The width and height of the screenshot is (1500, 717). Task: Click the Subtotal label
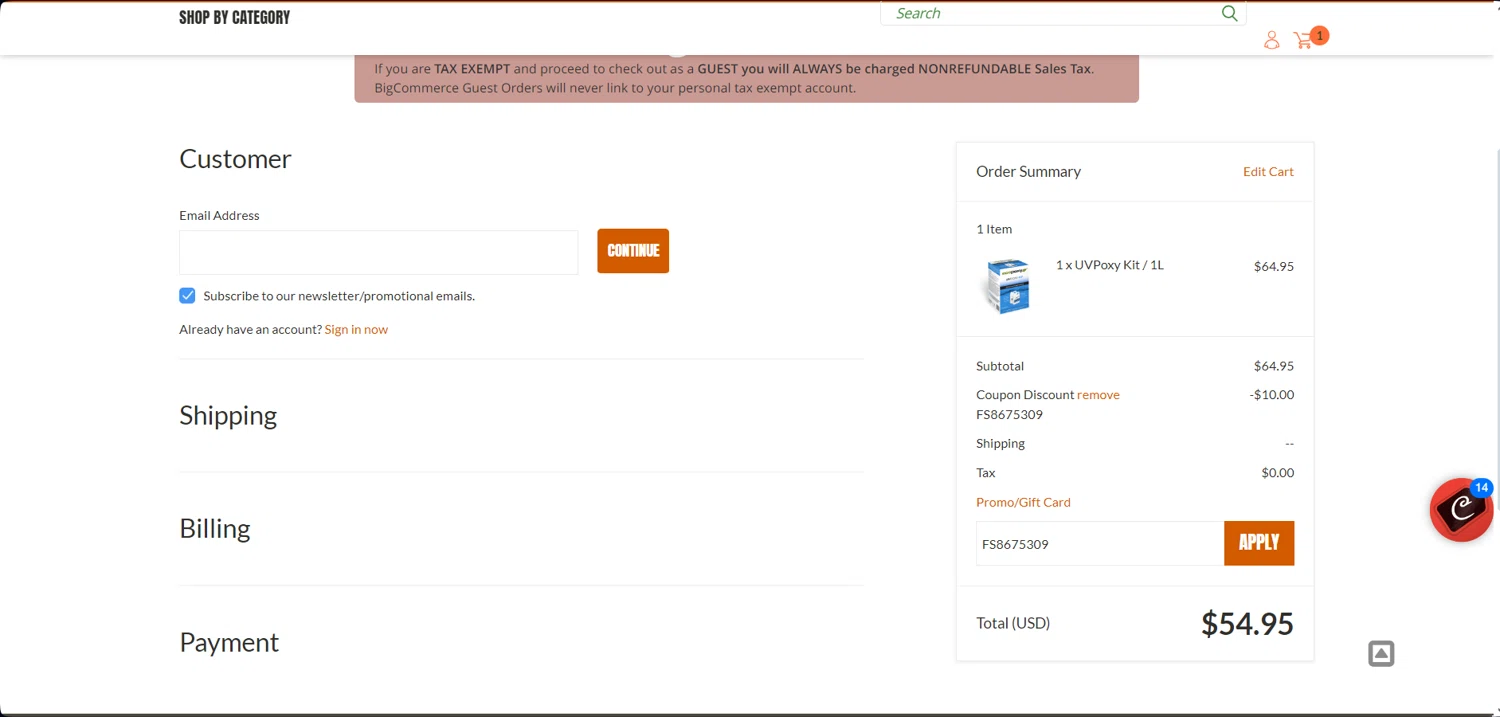[1000, 366]
